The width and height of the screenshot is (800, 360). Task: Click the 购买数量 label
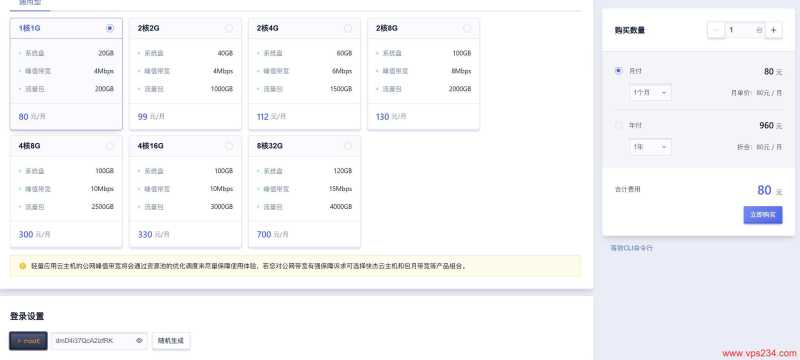630,31
